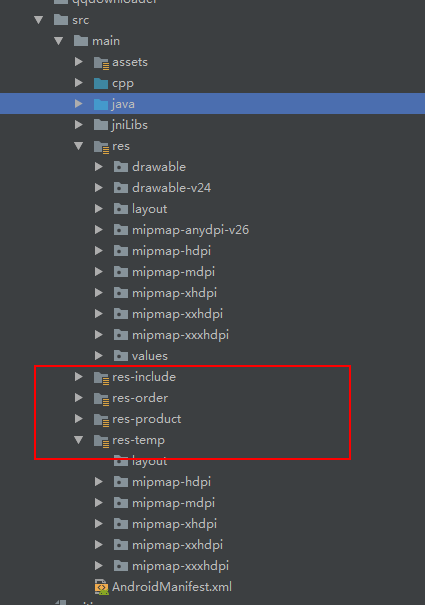Click the jniLibs folder icon
The image size is (425, 605).
coord(101,125)
